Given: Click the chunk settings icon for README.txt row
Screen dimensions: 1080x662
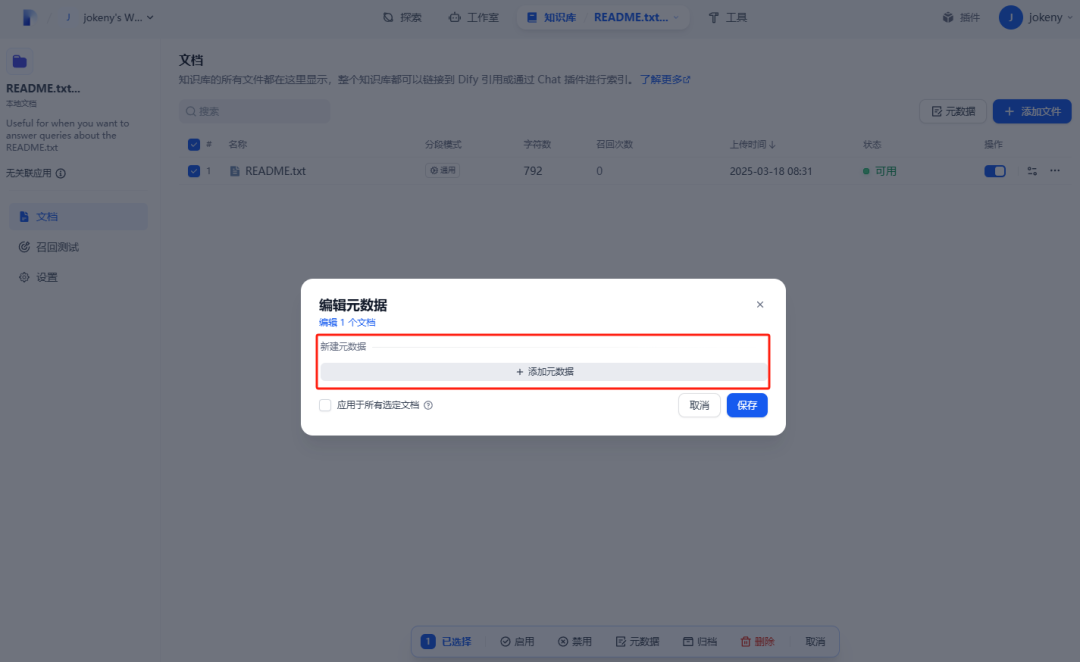Looking at the screenshot, I should pos(1031,171).
